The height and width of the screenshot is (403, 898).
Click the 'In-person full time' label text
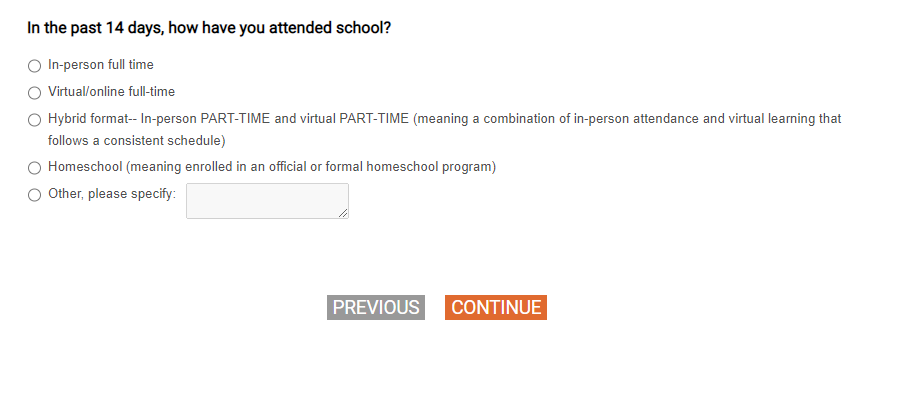coord(101,65)
